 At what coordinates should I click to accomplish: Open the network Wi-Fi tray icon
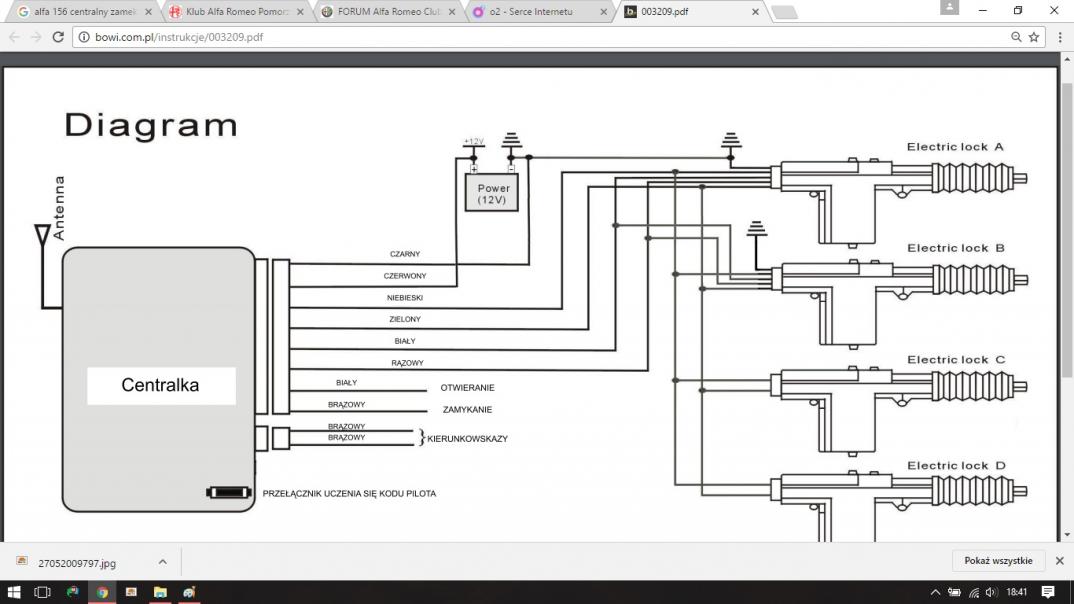coord(973,592)
